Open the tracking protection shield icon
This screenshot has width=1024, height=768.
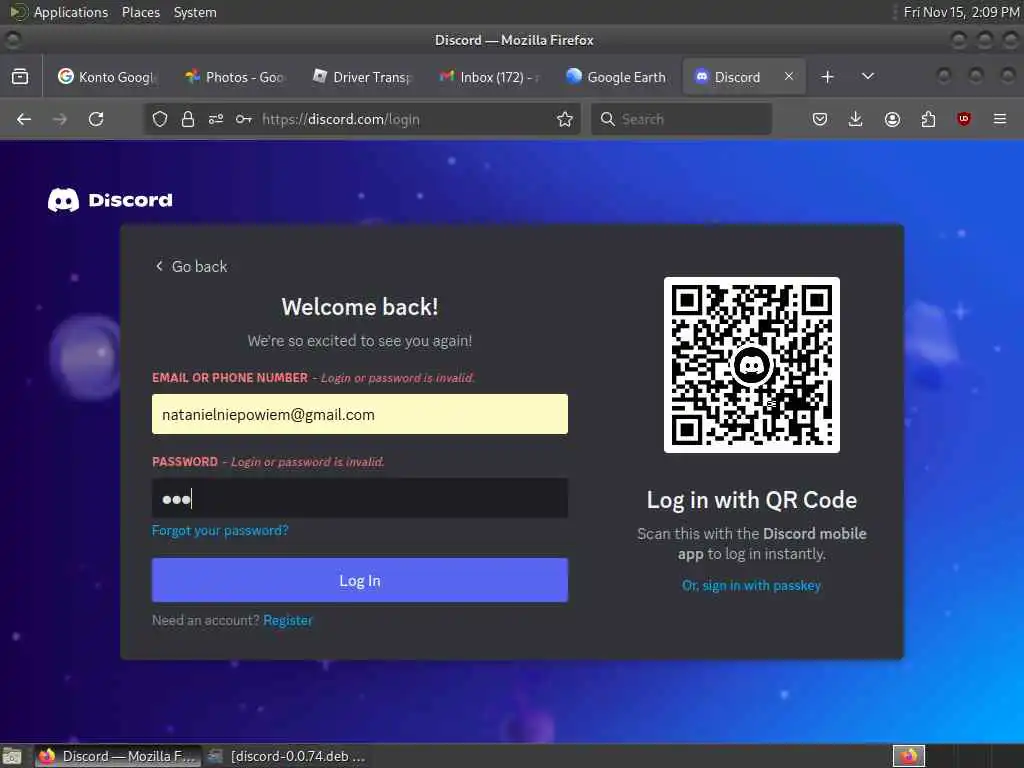[x=160, y=119]
